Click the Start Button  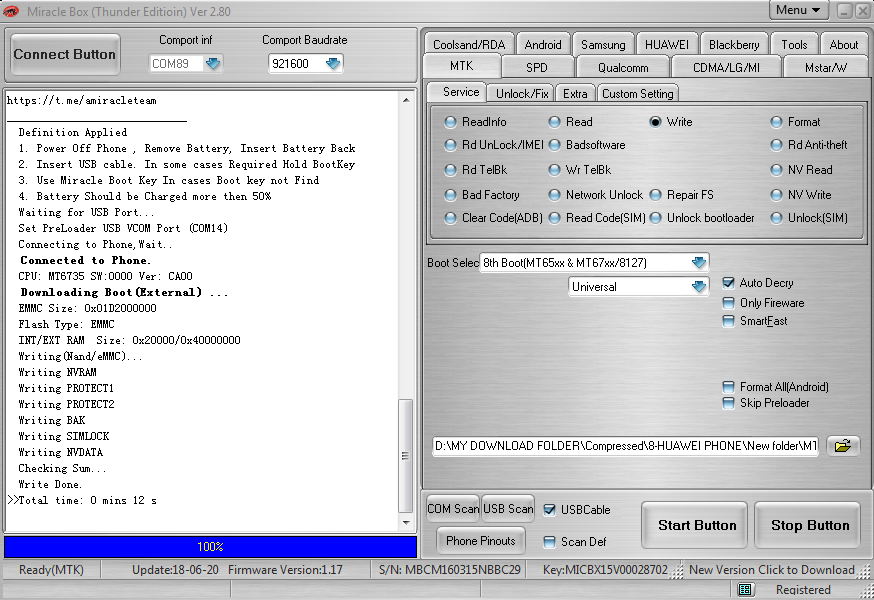695,525
